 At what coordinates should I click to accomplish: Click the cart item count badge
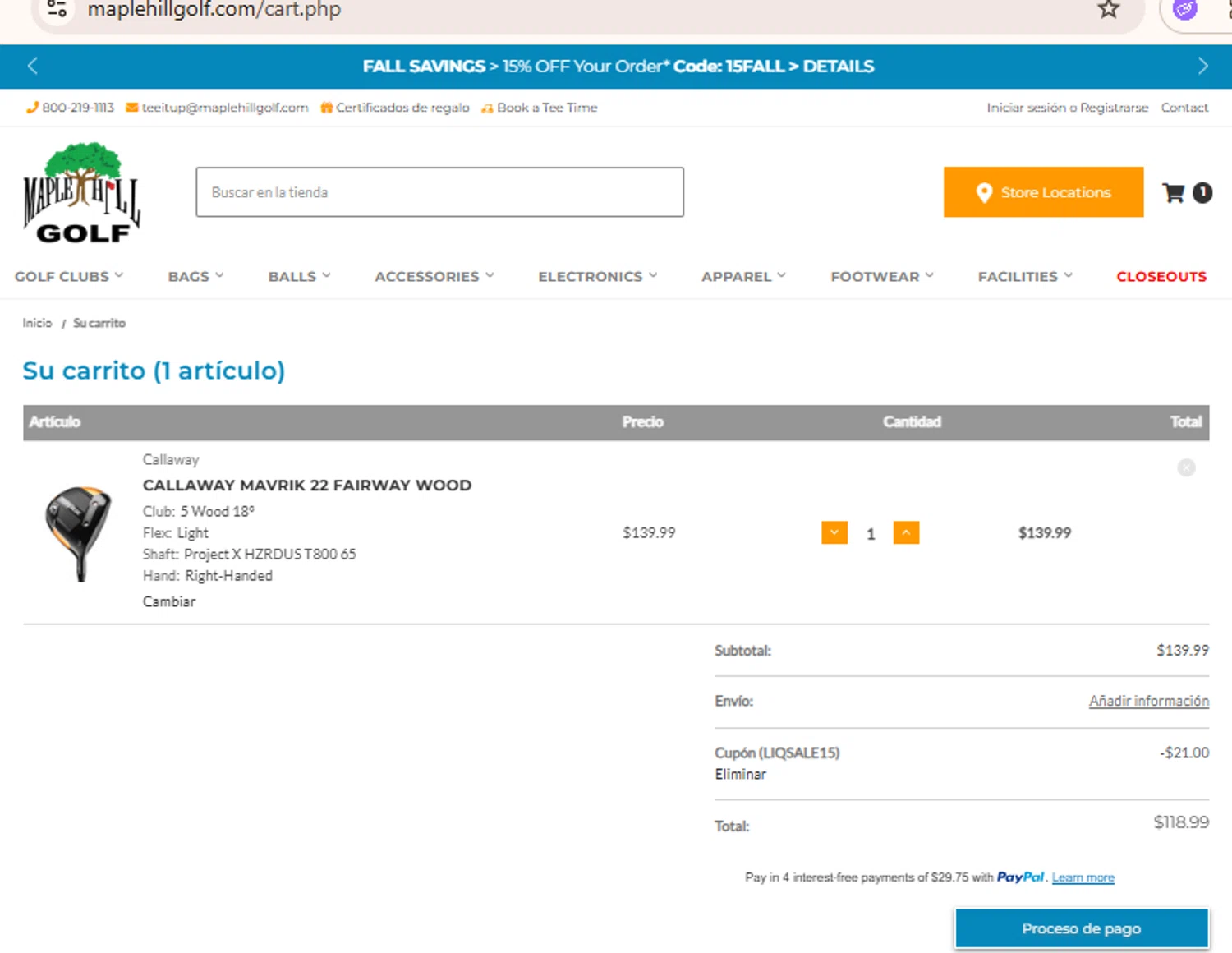[1202, 192]
